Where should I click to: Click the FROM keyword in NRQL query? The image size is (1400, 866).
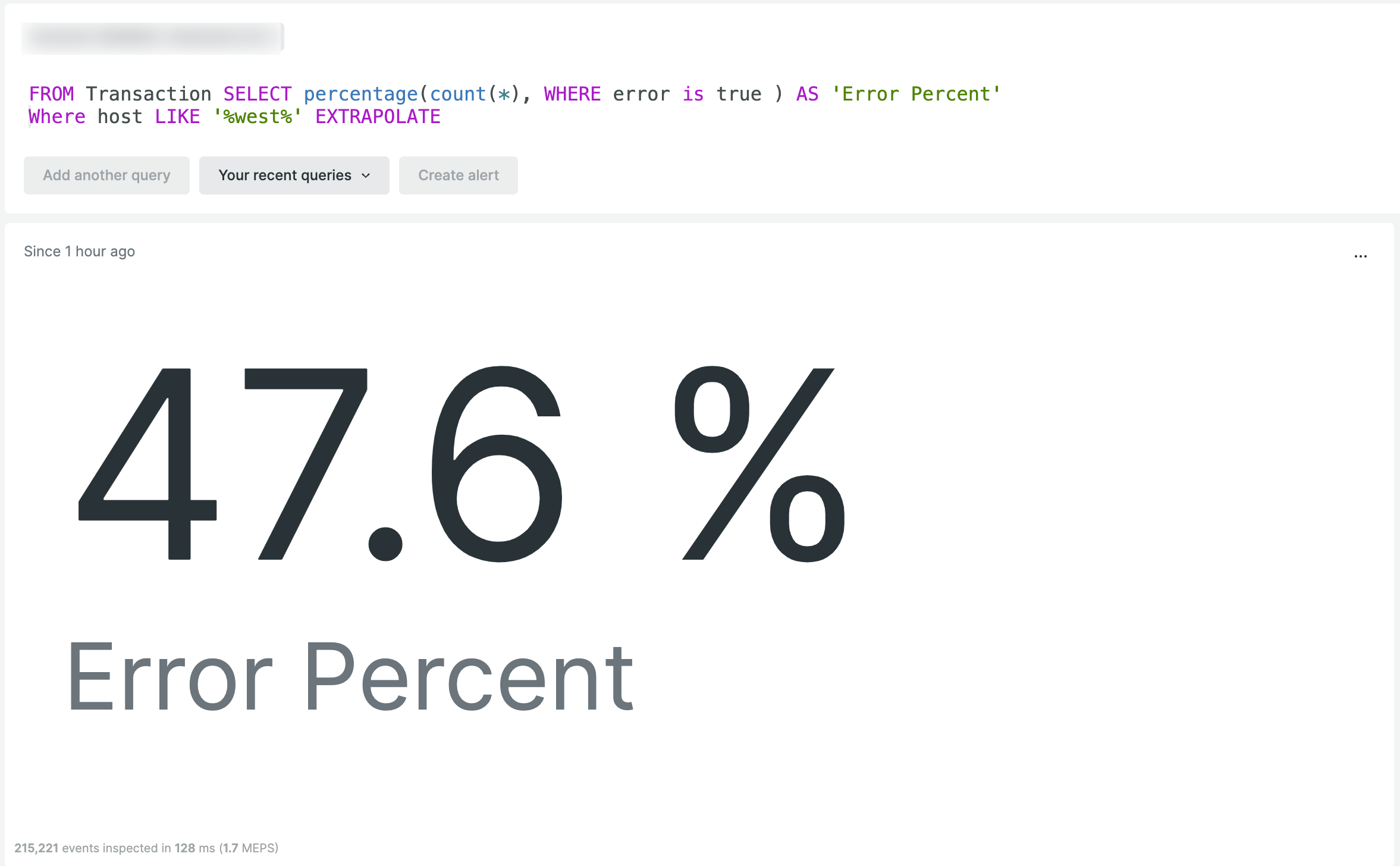[x=51, y=93]
